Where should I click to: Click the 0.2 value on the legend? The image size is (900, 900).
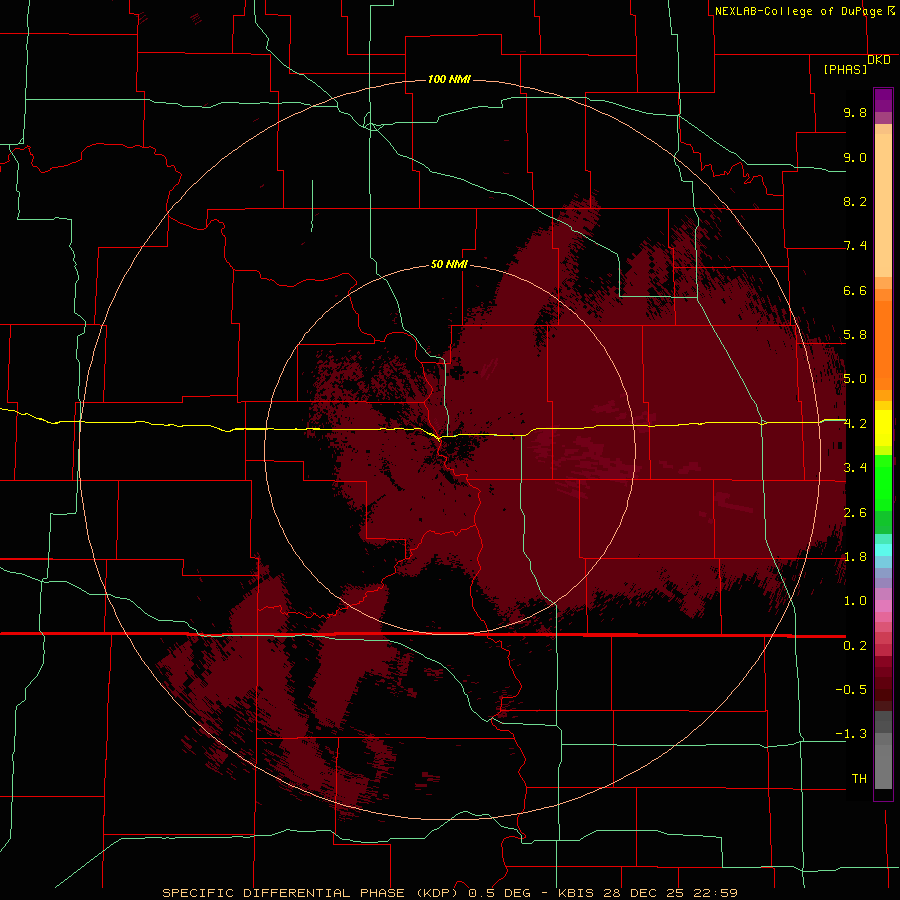click(x=855, y=646)
